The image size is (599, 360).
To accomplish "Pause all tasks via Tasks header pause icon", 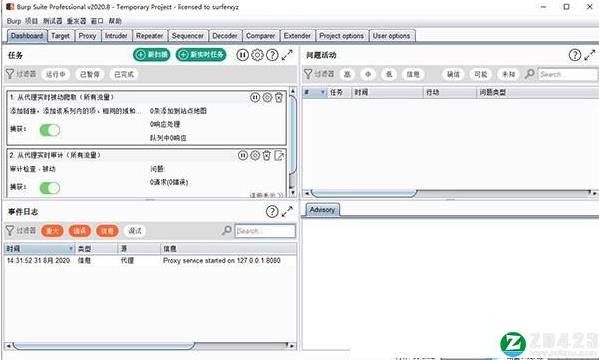I will point(242,55).
